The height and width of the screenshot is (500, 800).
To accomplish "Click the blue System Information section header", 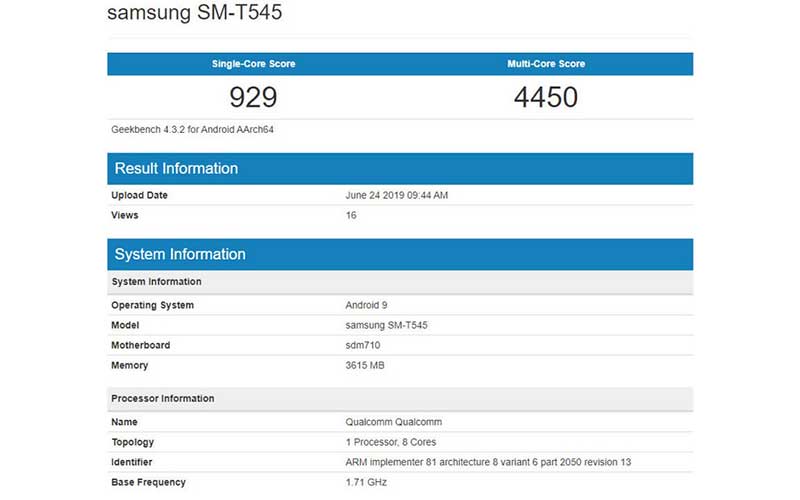I will 400,254.
